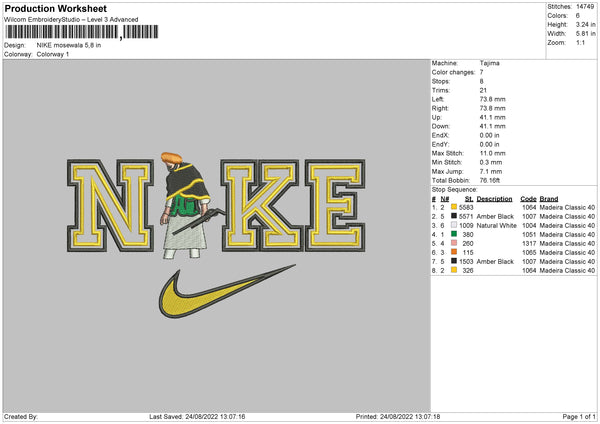This screenshot has height=424, width=600.
Task: Click the Width value 5.81 in
Action: click(x=585, y=34)
